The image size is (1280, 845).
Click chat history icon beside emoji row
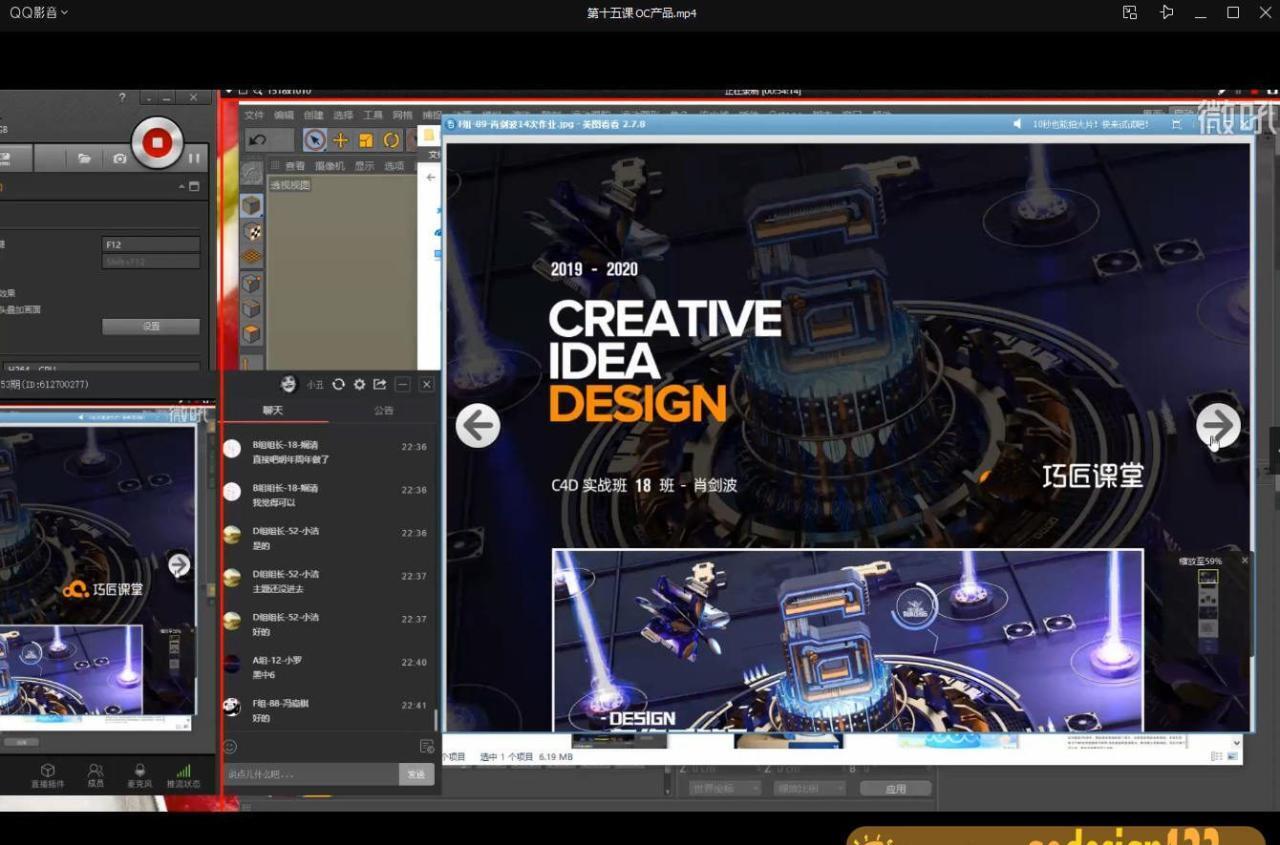point(427,746)
